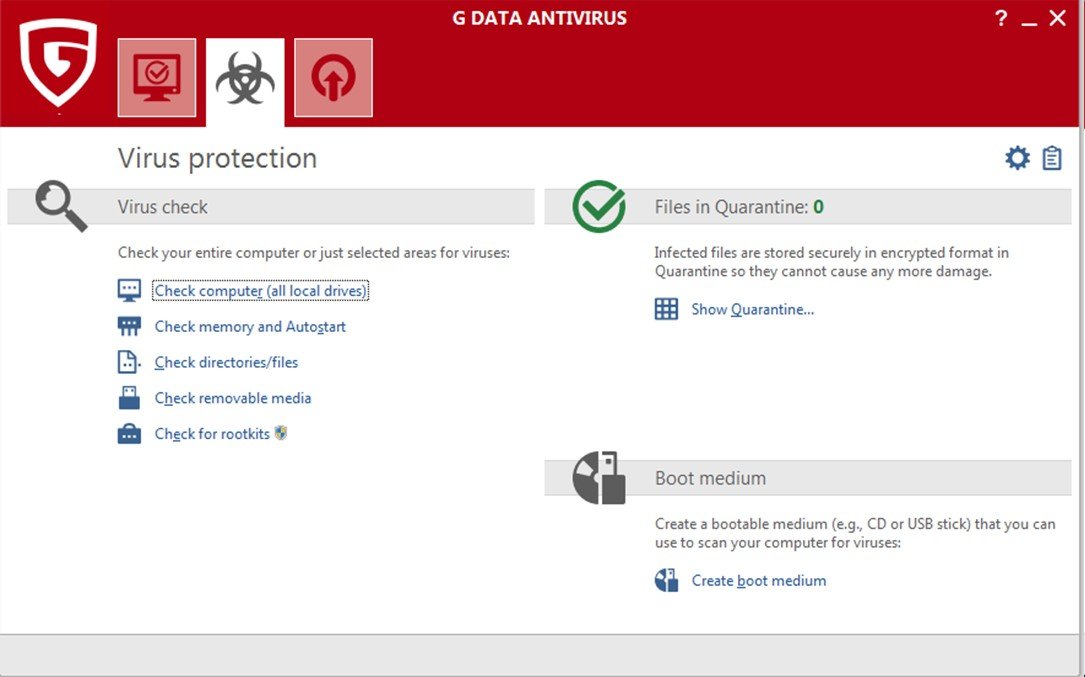
Task: Click the green quarantine count 0
Action: (819, 207)
